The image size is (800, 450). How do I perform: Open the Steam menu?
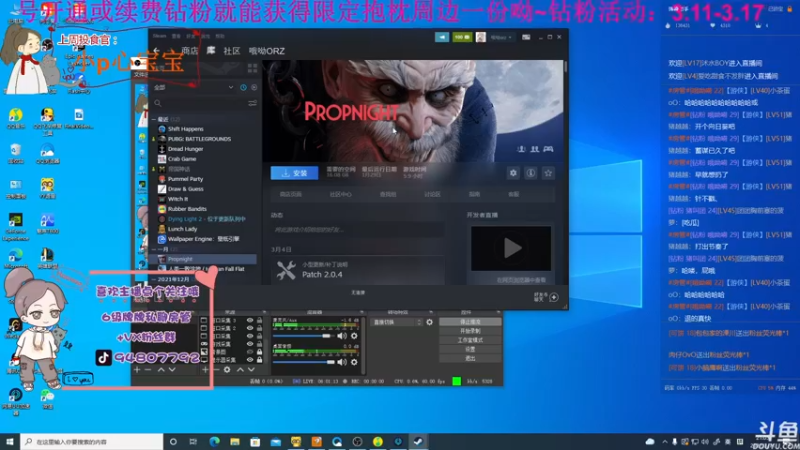[159, 36]
